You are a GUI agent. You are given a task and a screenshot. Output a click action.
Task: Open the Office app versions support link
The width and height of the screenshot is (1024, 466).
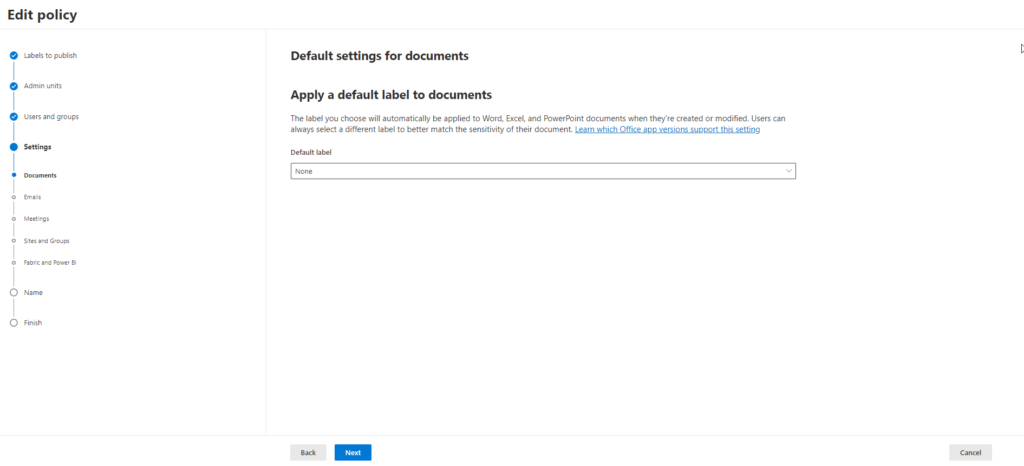[667, 130]
